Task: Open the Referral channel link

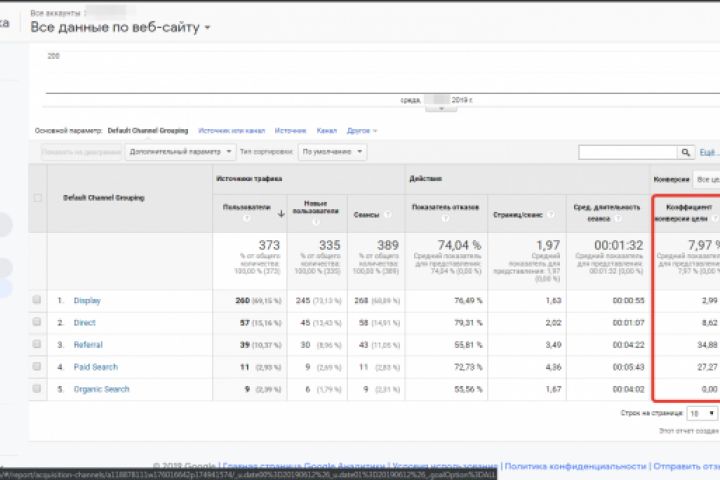Action: 88,344
